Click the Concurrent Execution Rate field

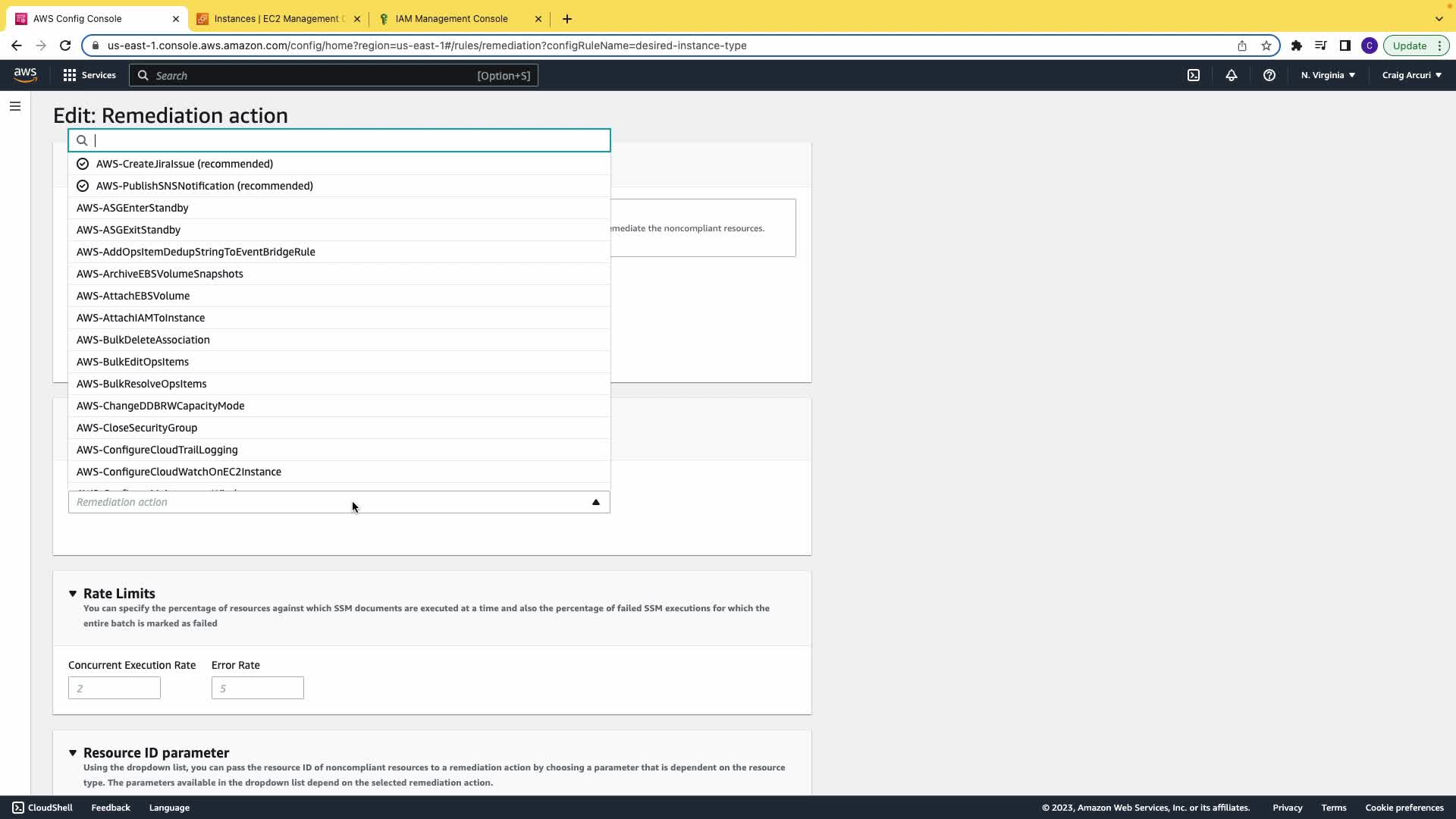[x=115, y=688]
